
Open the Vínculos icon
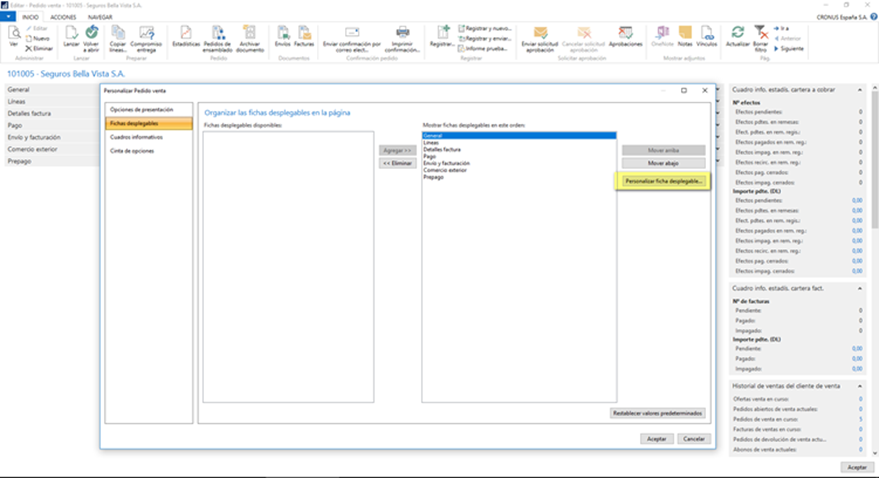coord(706,36)
